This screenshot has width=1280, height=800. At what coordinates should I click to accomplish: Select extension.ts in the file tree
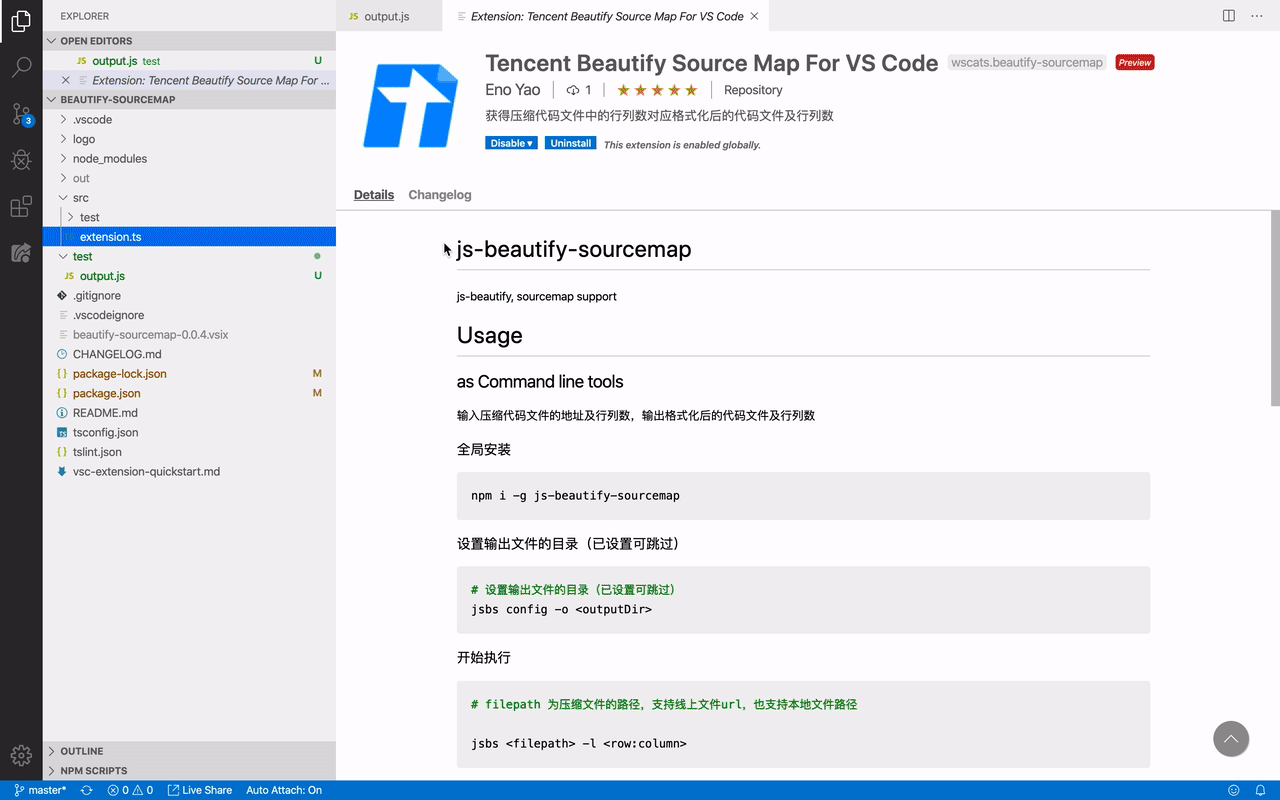189,237
